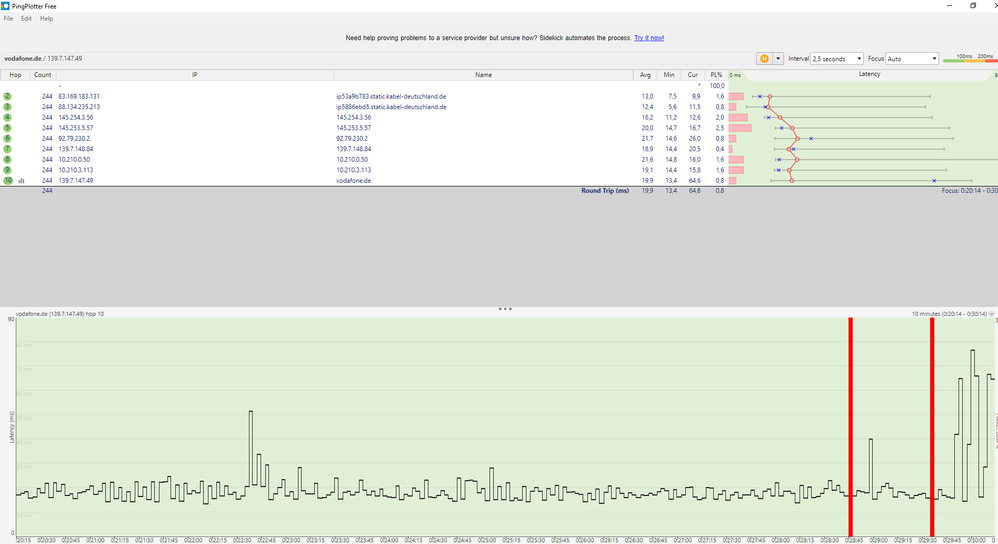Click the hop 7 green circle icon

pyautogui.click(x=7, y=149)
